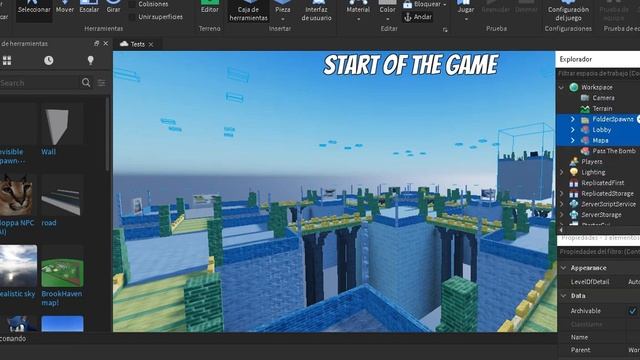This screenshot has width=640, height=360.
Task: Click the toolbox Search field
Action: click(x=39, y=83)
